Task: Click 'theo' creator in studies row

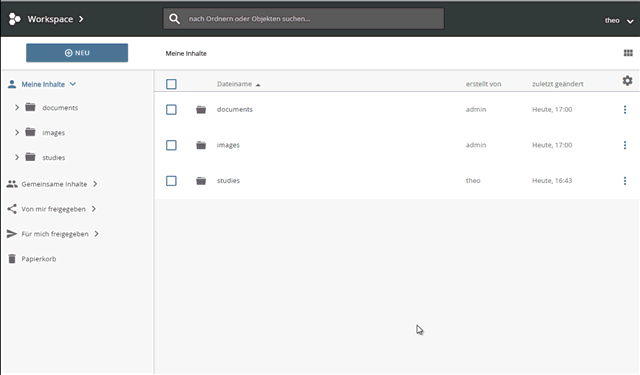Action: [x=473, y=180]
